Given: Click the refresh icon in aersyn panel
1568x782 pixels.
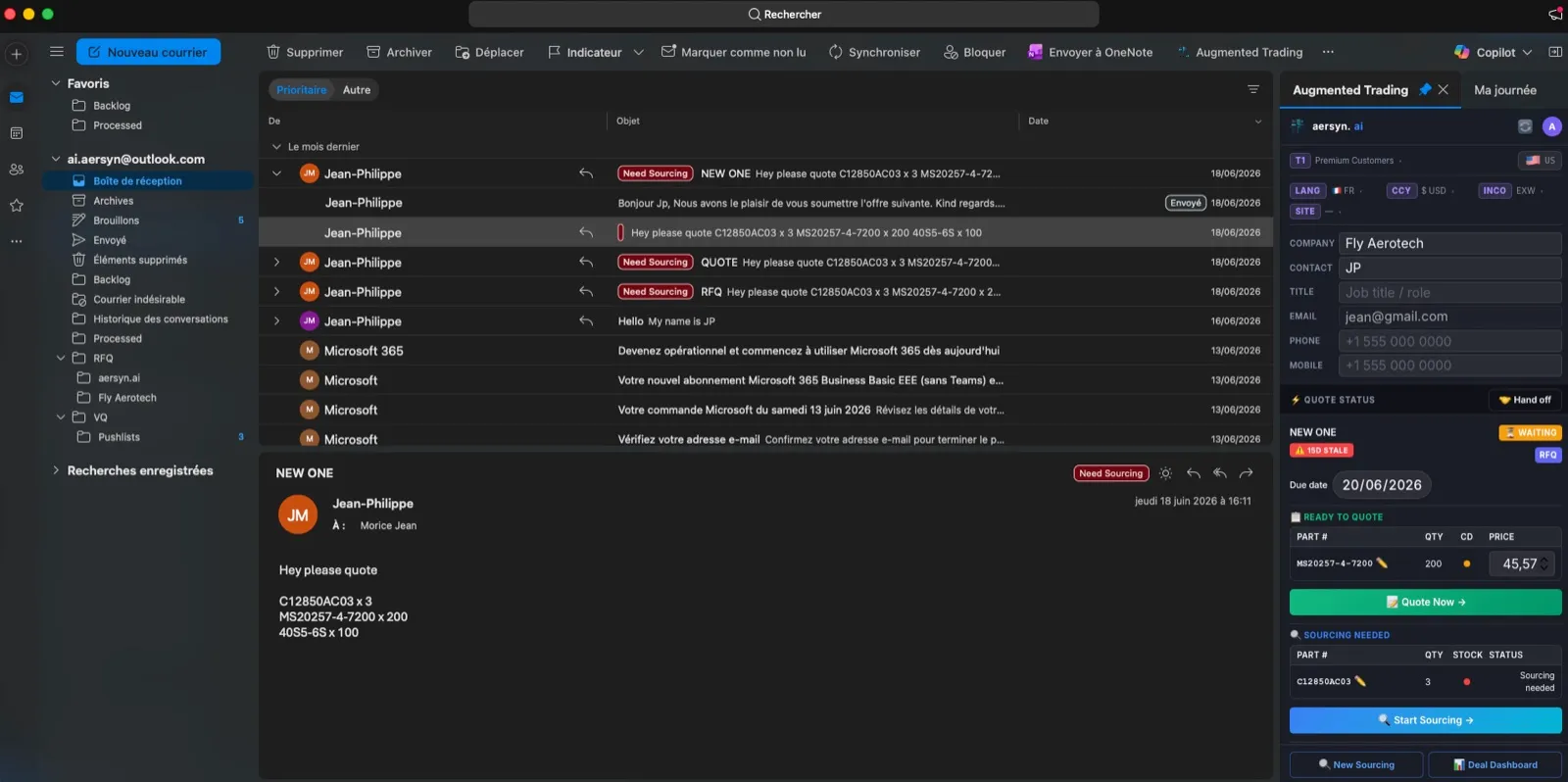Looking at the screenshot, I should (x=1525, y=126).
